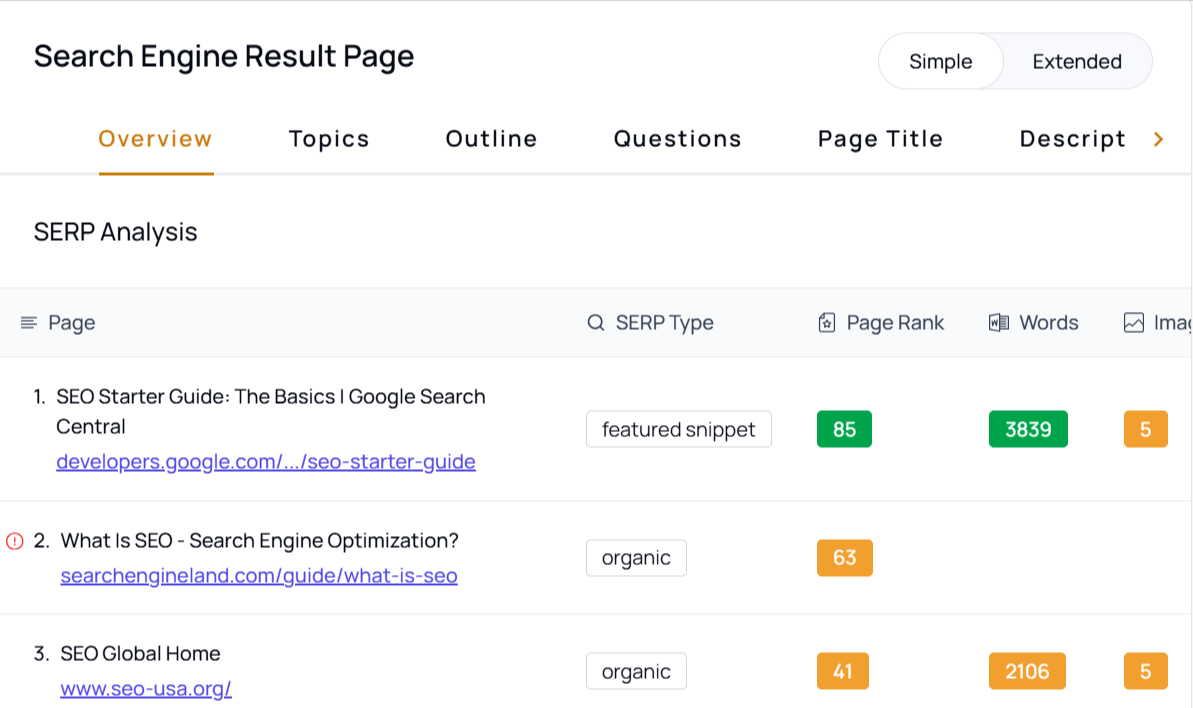Open the partially visible Description tab
Viewport: 1193px width, 708px height.
tap(1072, 138)
